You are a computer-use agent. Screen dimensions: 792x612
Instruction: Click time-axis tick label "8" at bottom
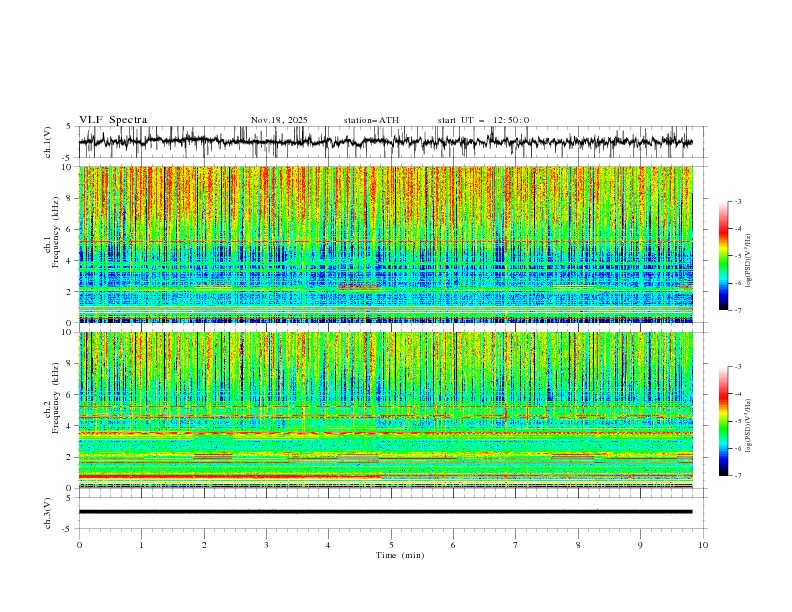pos(578,545)
